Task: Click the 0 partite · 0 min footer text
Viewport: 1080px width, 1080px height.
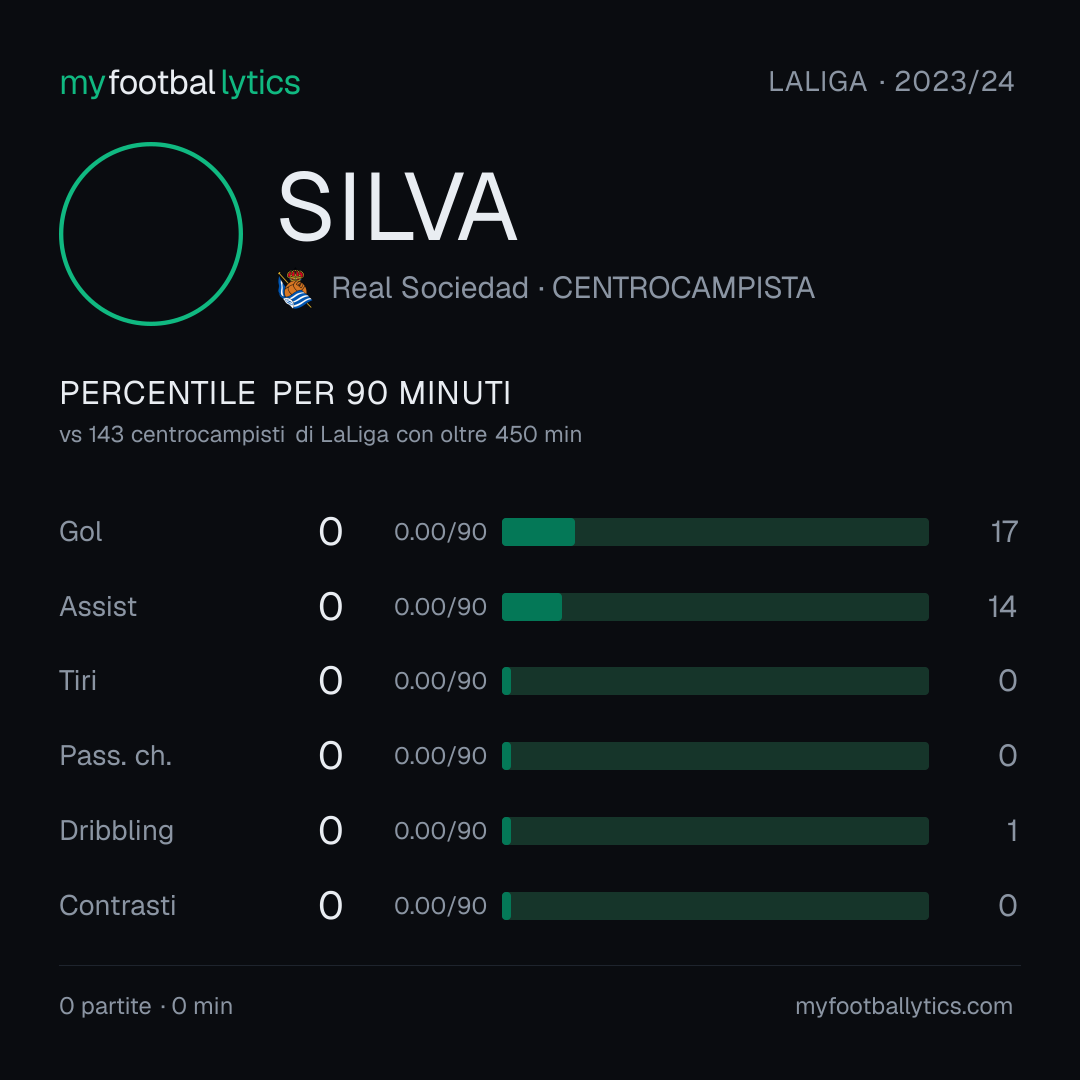Action: click(x=146, y=1006)
